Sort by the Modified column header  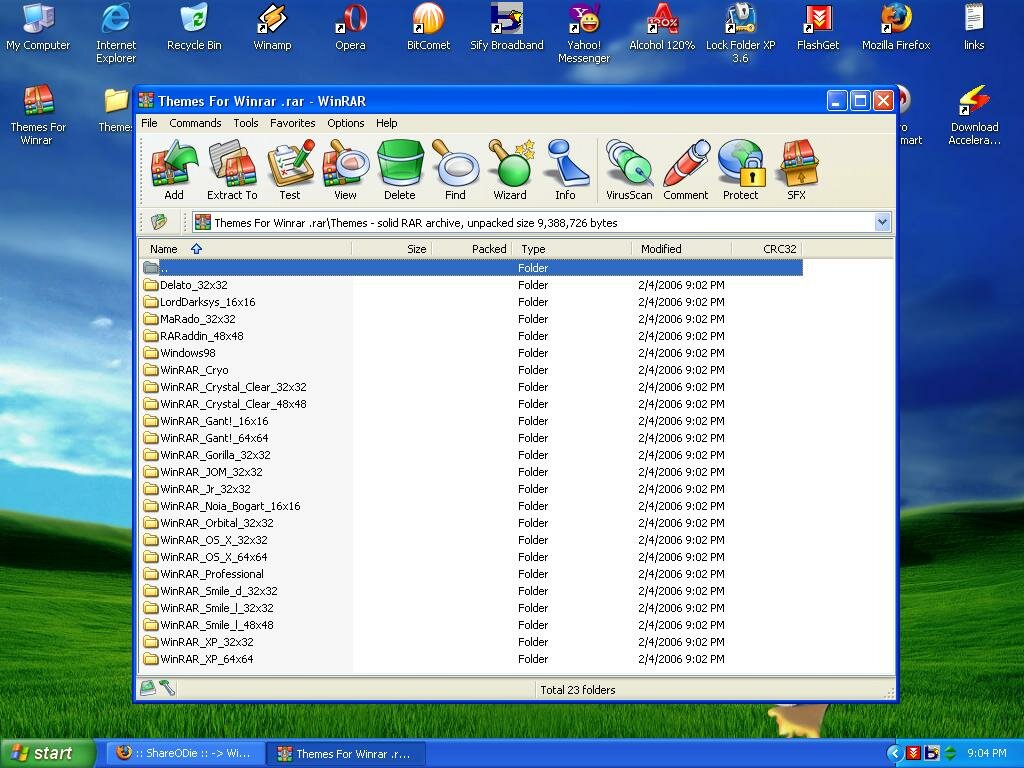pyautogui.click(x=682, y=249)
